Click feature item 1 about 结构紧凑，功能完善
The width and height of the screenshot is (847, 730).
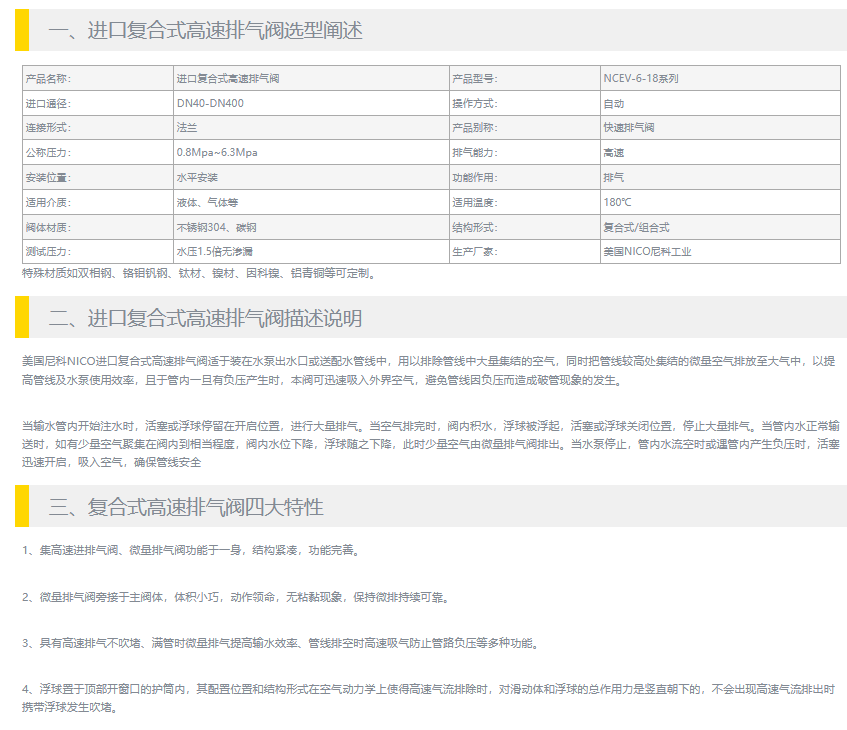[190, 550]
